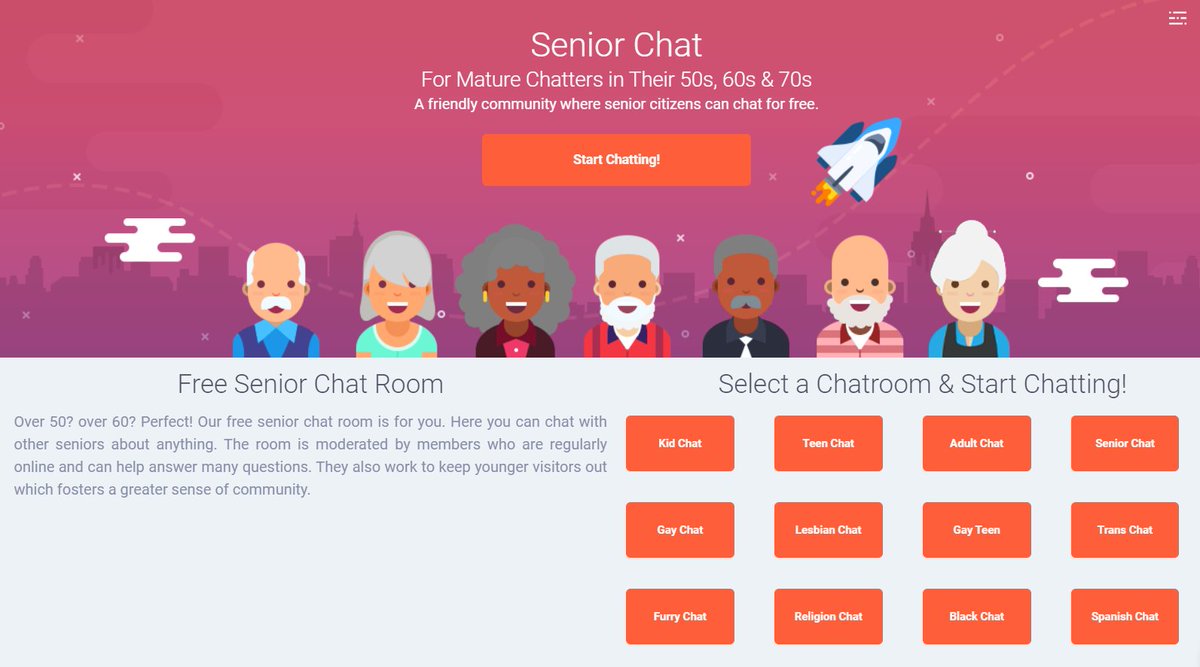Open the Furry Chat room
Viewport: 1200px width, 667px height.
coord(680,617)
